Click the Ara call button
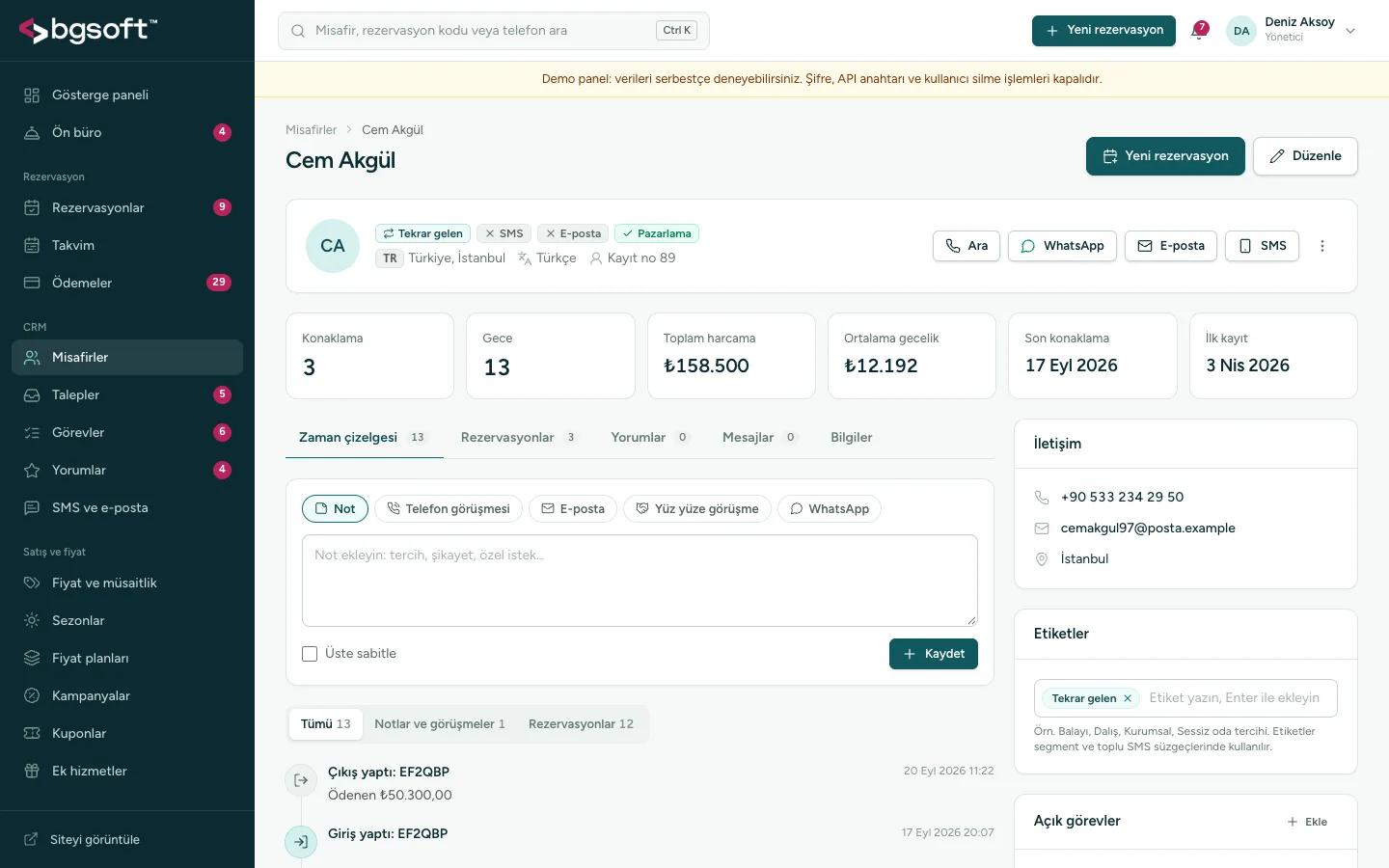 coord(967,246)
